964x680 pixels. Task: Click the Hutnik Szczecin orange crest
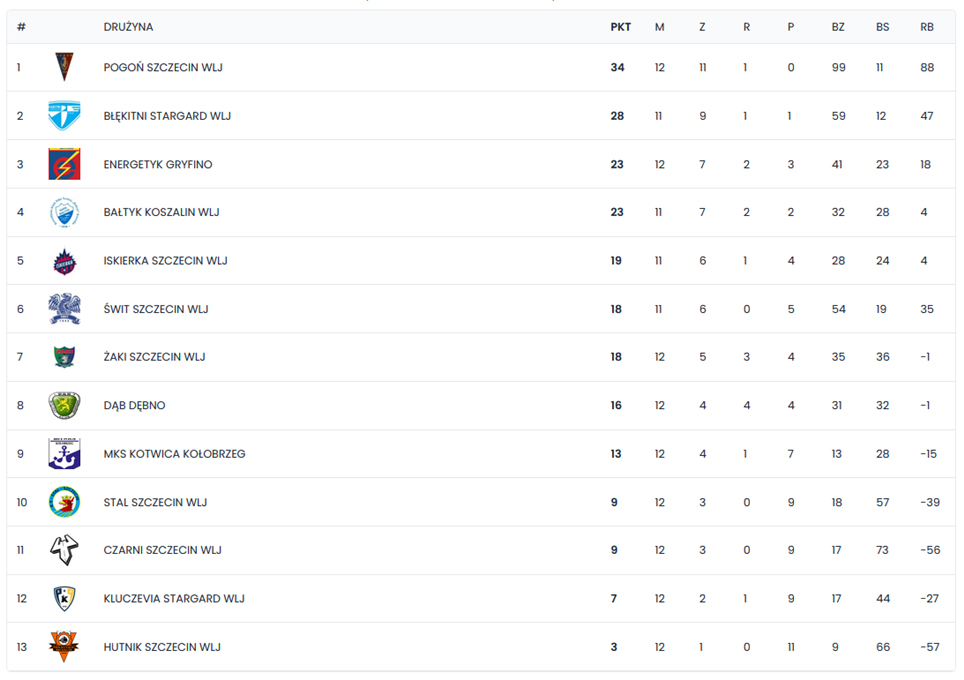tap(64, 647)
